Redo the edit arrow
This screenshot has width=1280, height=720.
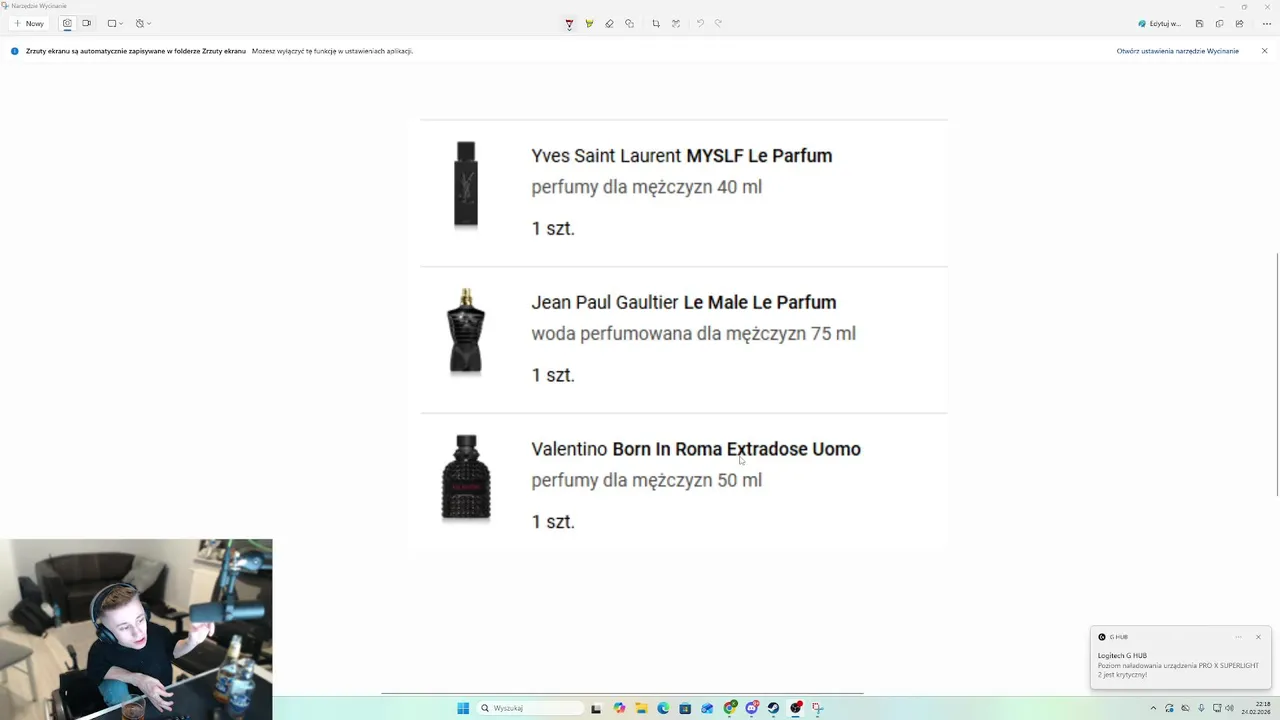click(718, 24)
